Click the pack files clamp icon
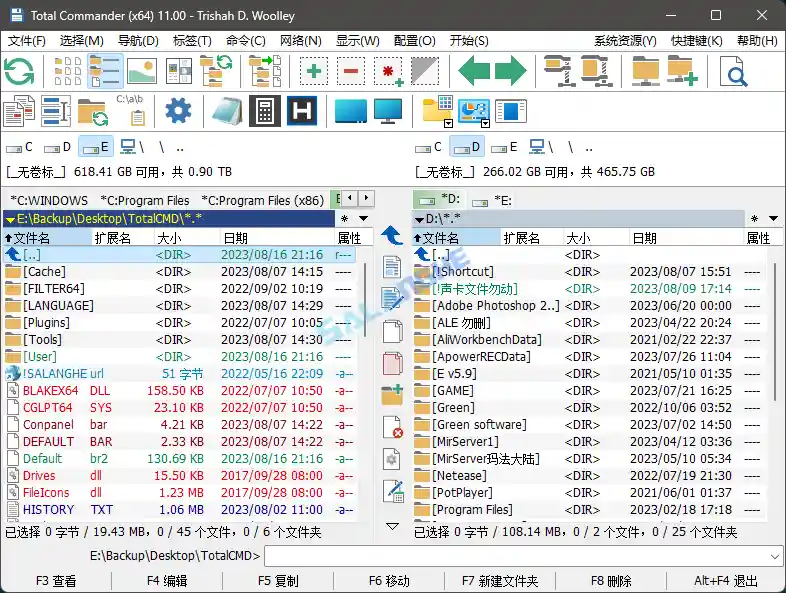The width and height of the screenshot is (786, 593). pos(559,71)
